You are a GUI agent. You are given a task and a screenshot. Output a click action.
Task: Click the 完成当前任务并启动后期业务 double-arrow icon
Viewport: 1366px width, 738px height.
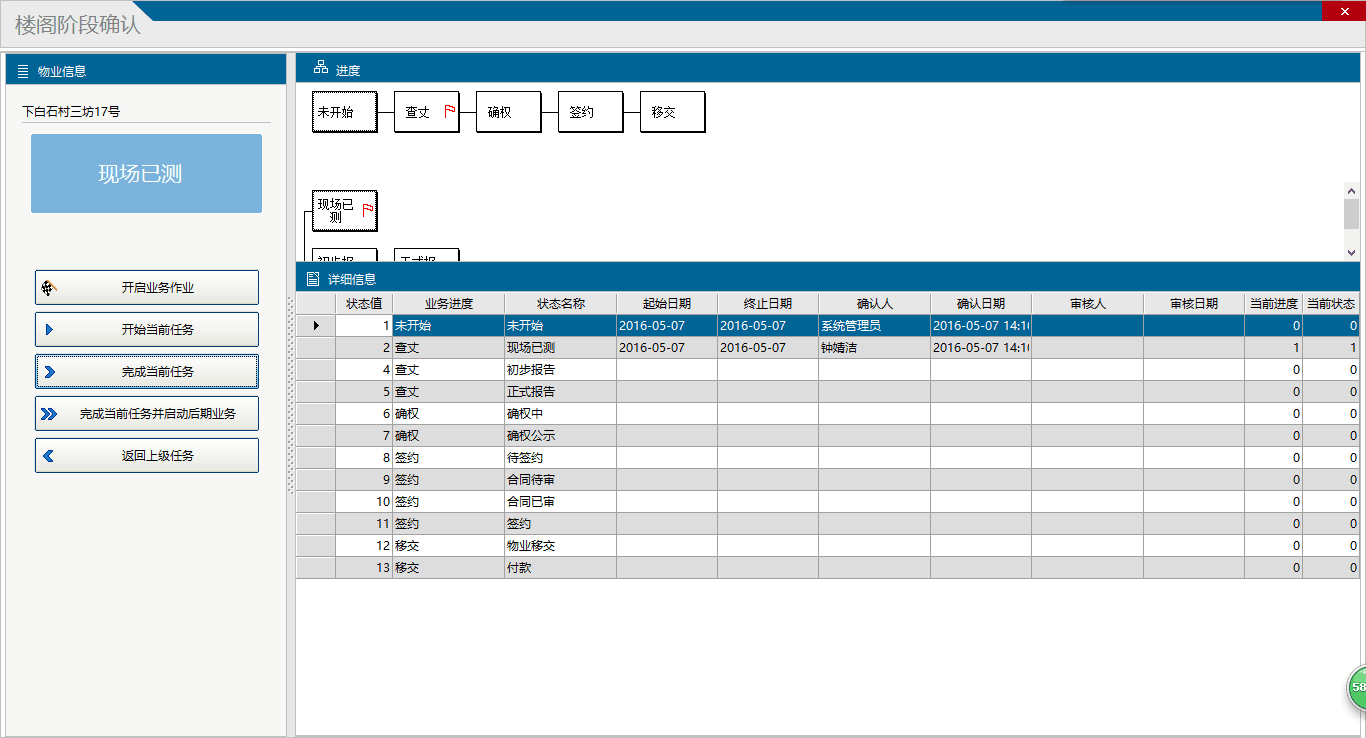pos(49,414)
